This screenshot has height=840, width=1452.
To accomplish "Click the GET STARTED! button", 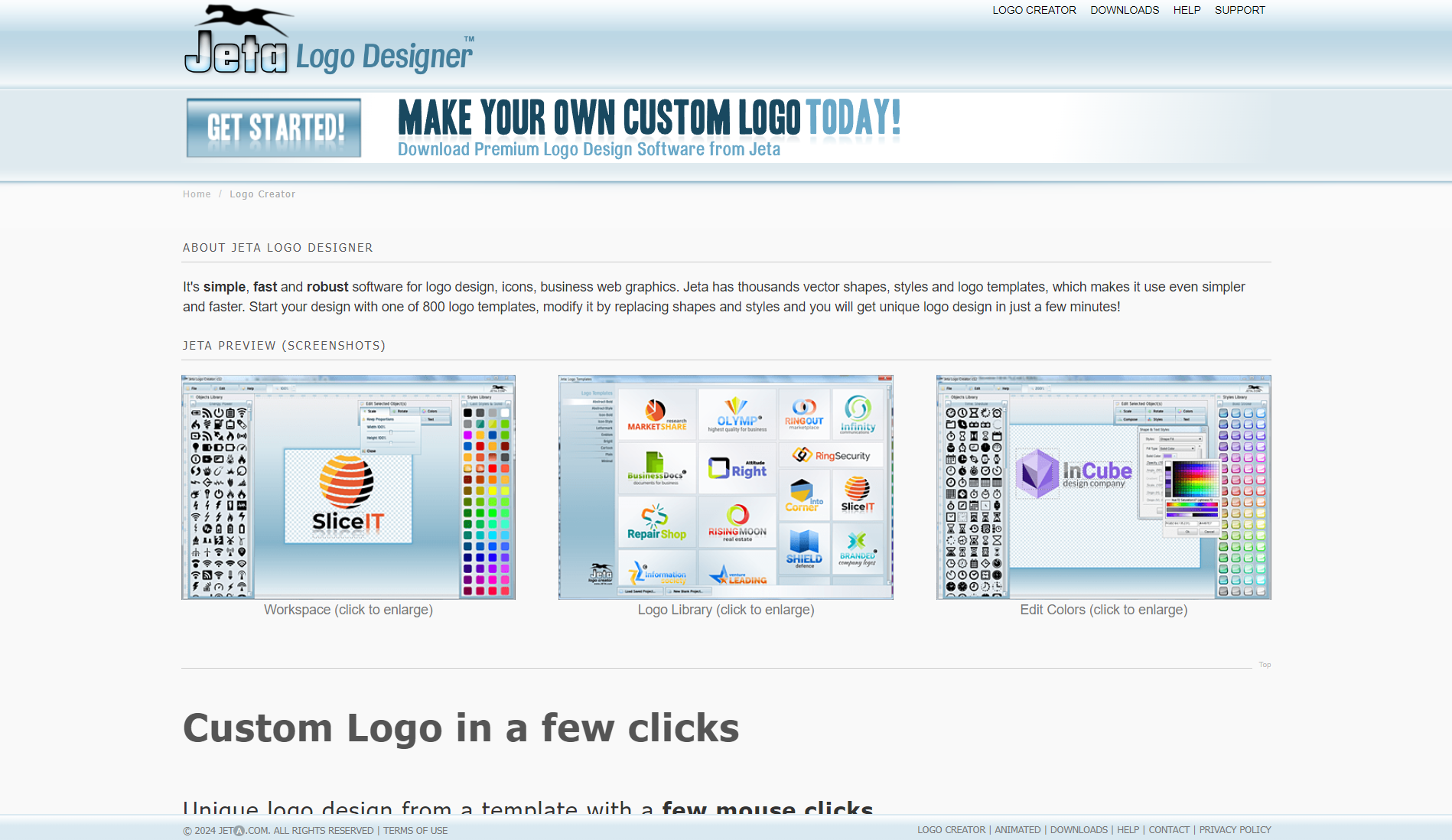I will [x=274, y=128].
